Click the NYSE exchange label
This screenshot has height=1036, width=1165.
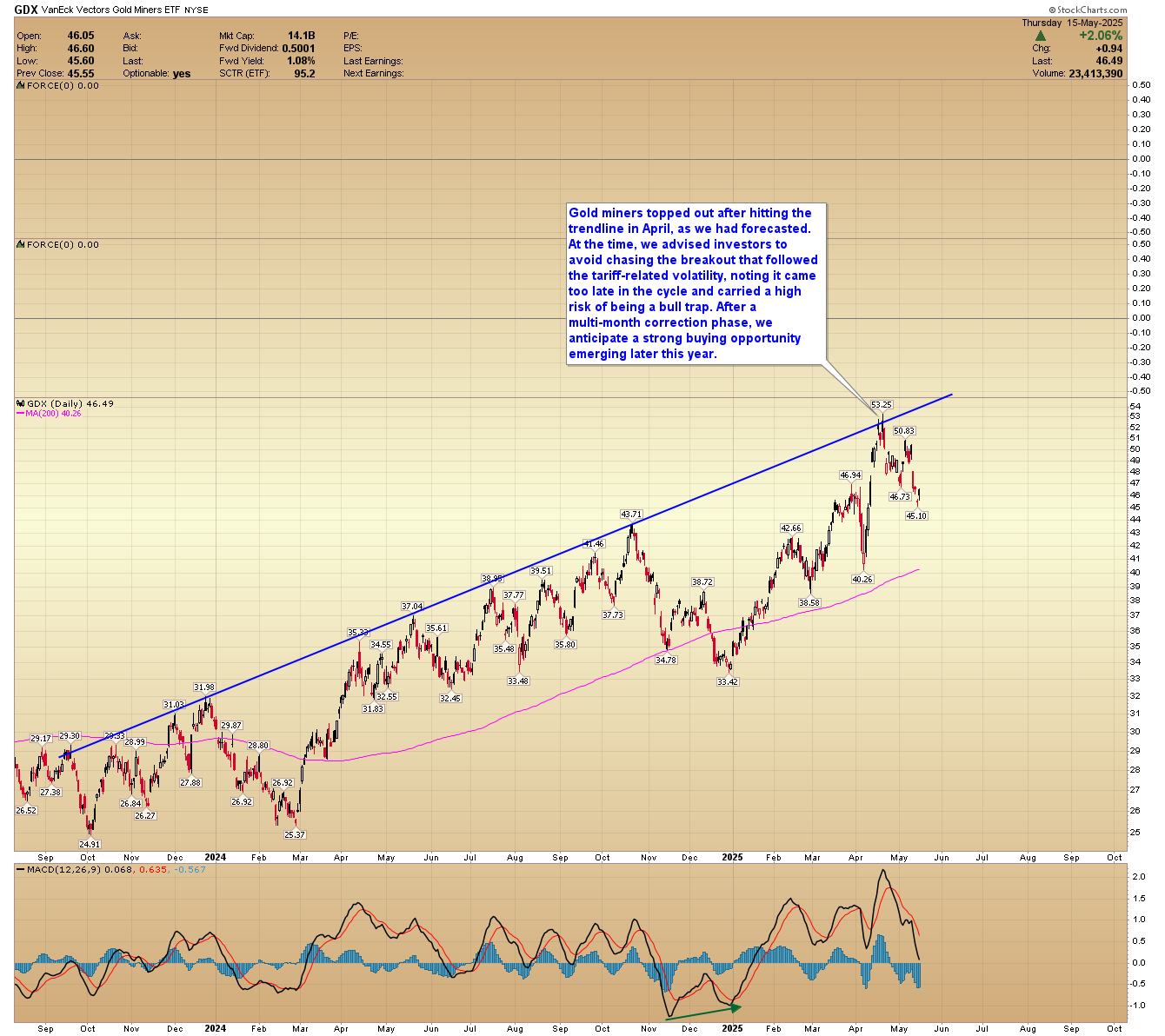point(196,10)
